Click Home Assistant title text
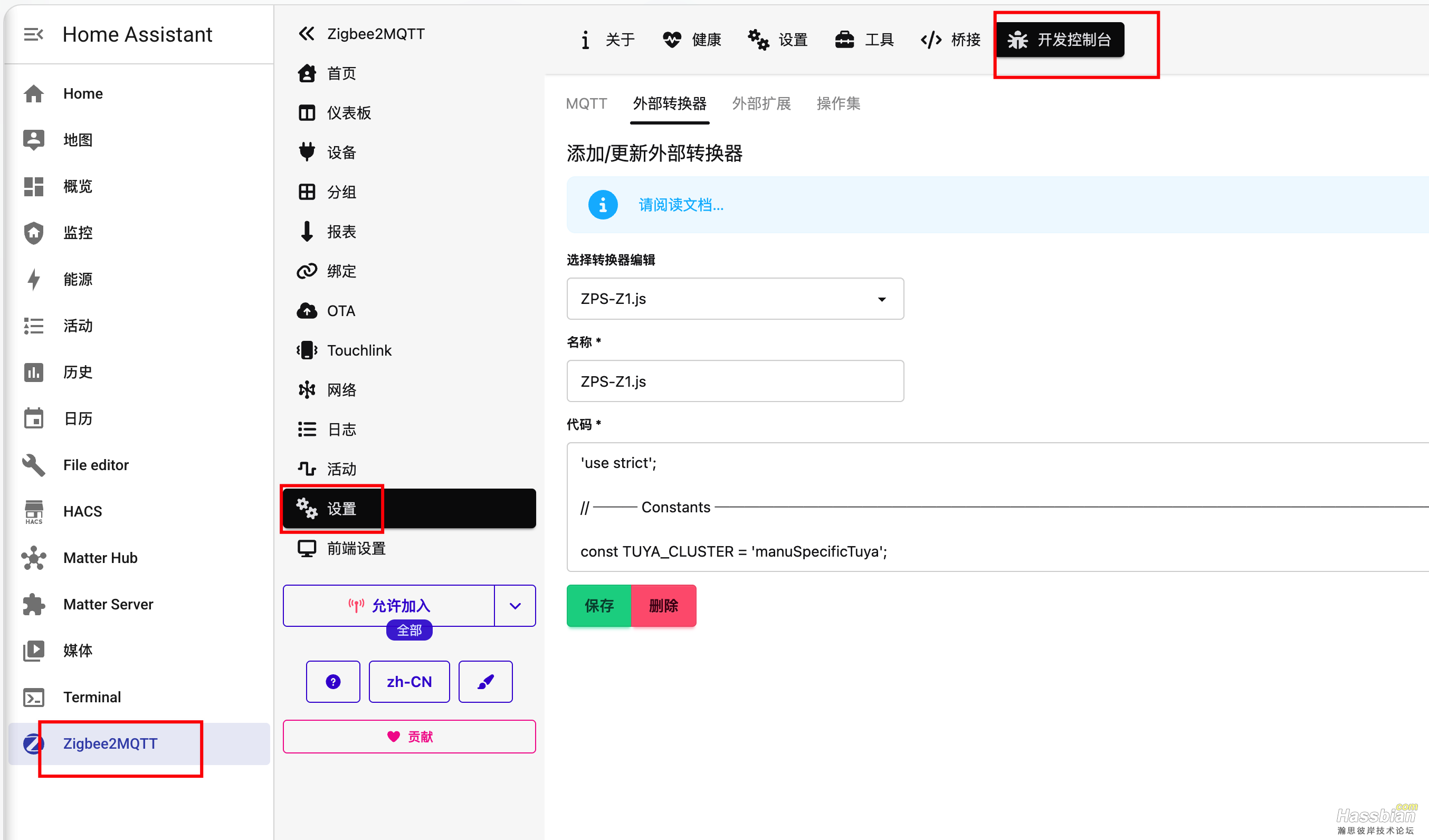 coord(138,35)
